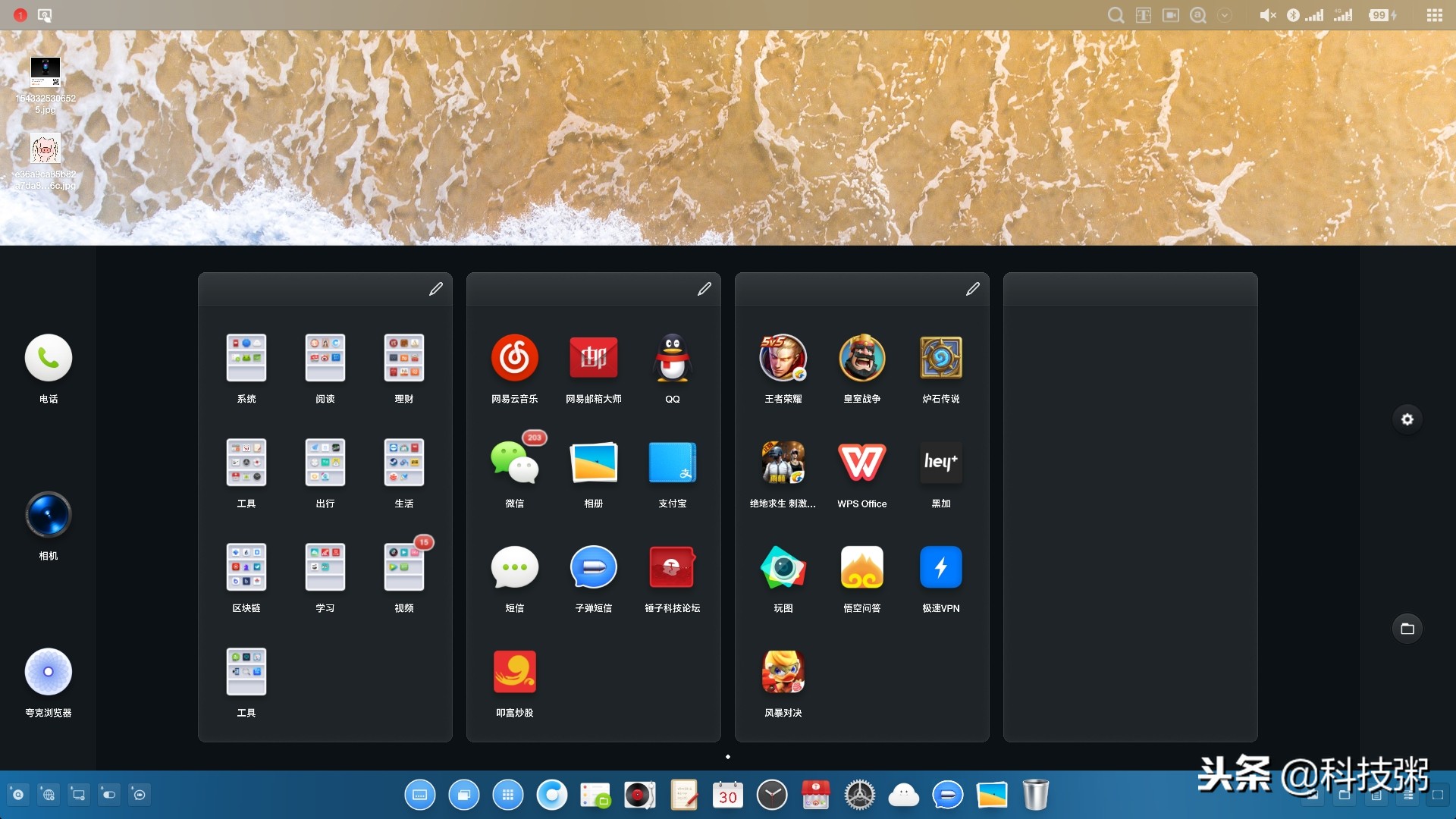The image size is (1456, 819).
Task: Launch WeChat with 203 badge
Action: pyautogui.click(x=514, y=463)
